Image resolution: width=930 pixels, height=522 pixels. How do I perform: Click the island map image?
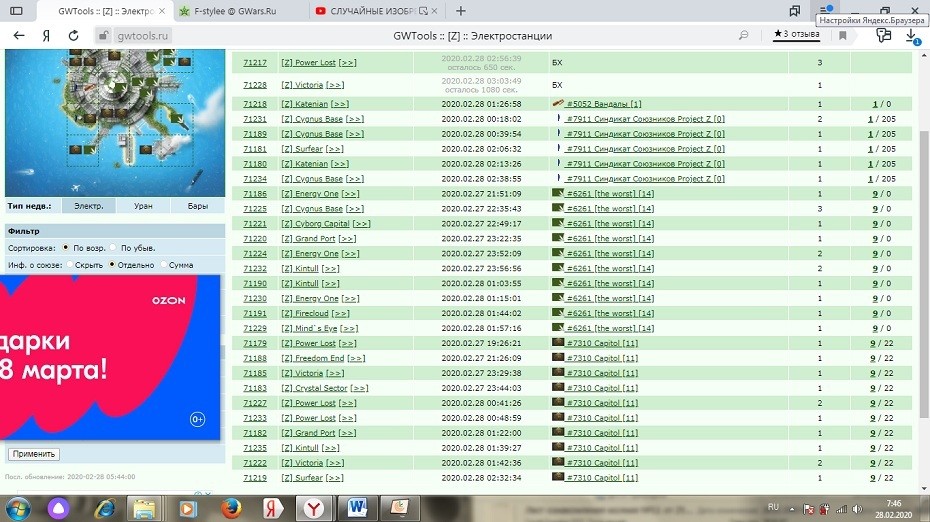tap(115, 123)
